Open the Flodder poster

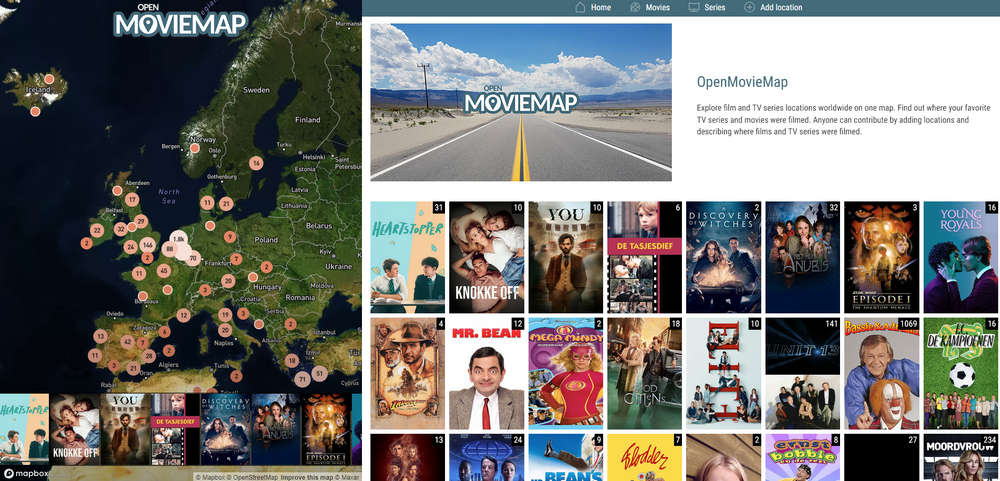coord(645,457)
